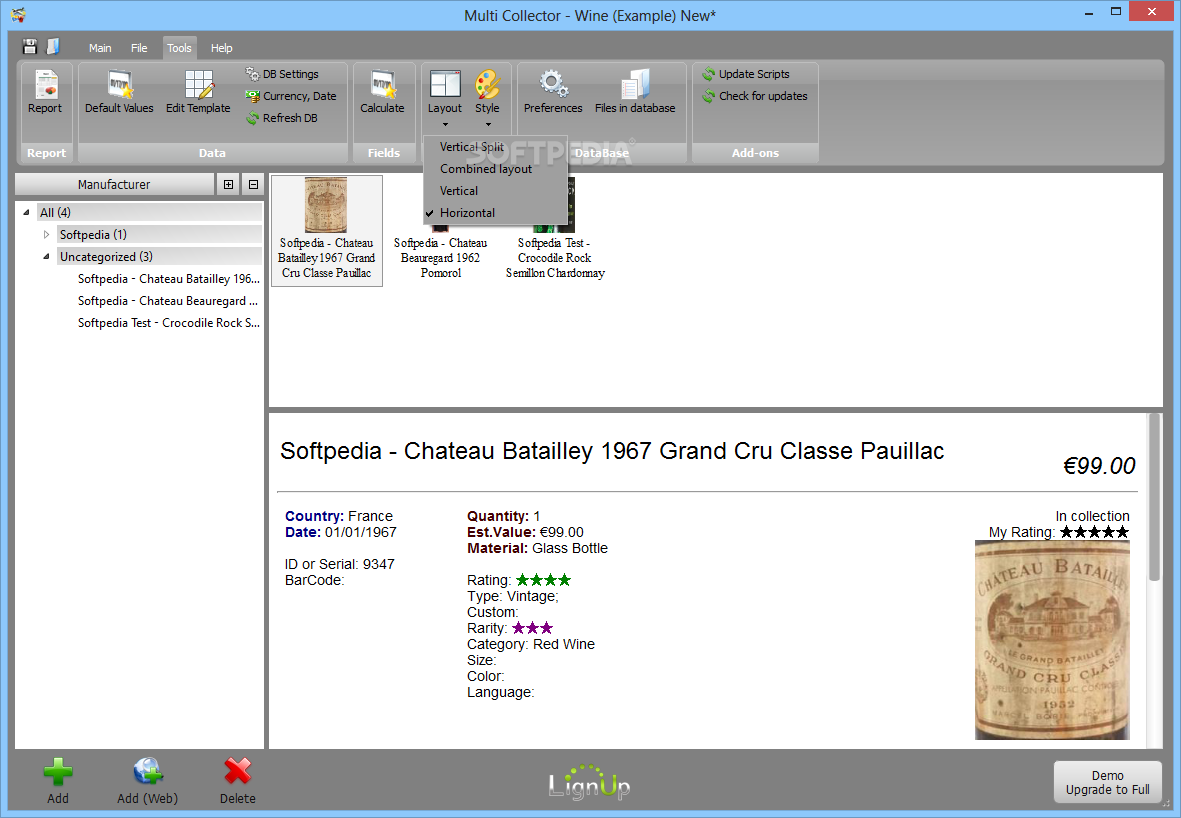Viewport: 1181px width, 818px height.
Task: Click Demo Upgrade to Full button
Action: [x=1107, y=782]
